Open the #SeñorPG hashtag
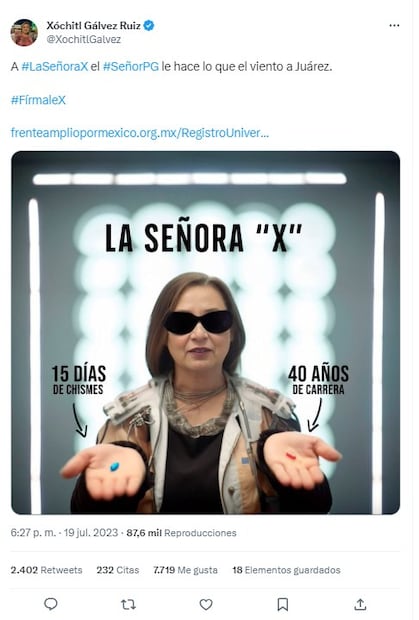 pyautogui.click(x=131, y=66)
